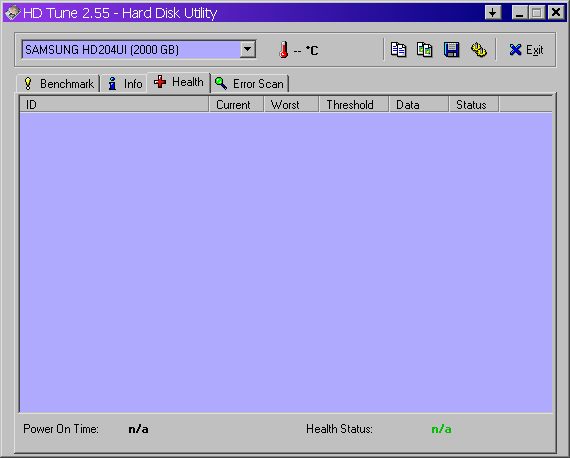Sort by the Threshold column header

pos(354,105)
